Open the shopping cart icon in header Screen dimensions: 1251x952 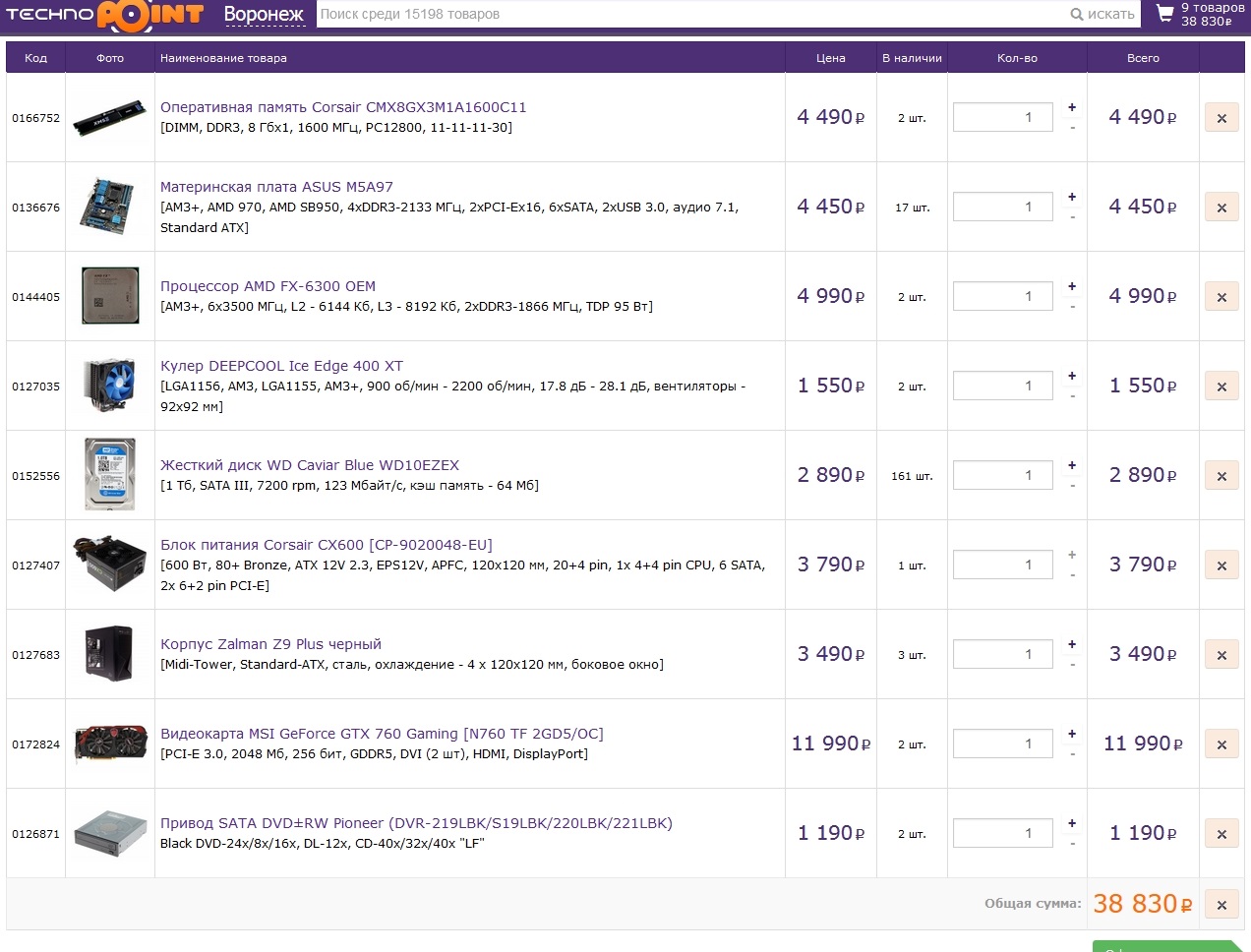(1165, 14)
